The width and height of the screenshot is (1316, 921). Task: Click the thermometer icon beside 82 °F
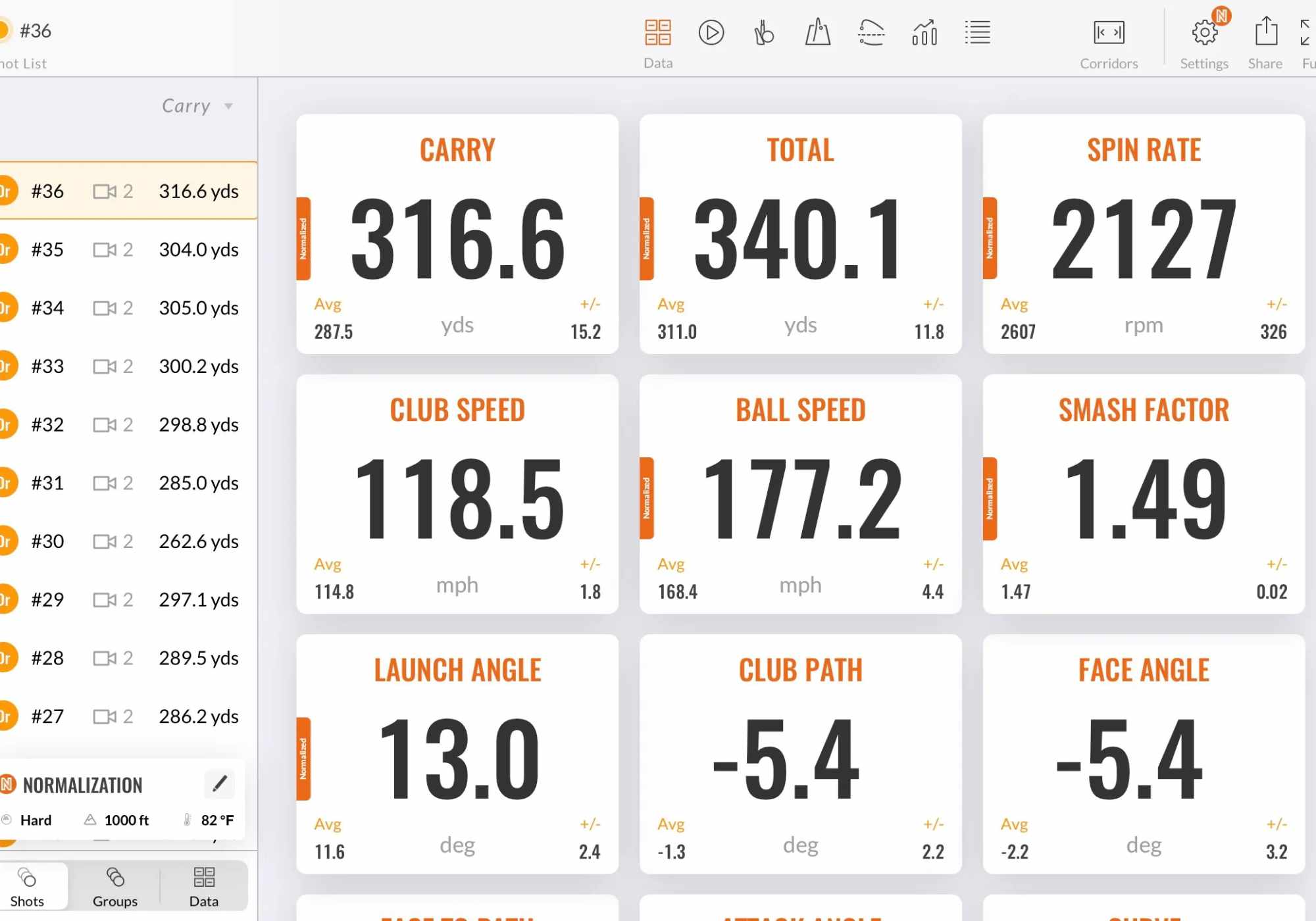tap(188, 820)
